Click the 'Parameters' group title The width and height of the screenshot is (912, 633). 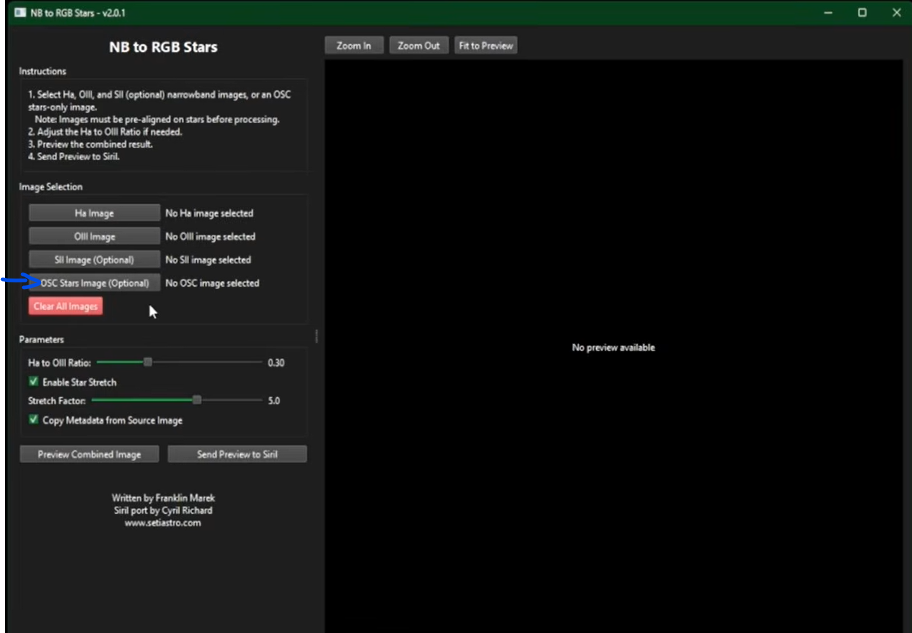41,339
